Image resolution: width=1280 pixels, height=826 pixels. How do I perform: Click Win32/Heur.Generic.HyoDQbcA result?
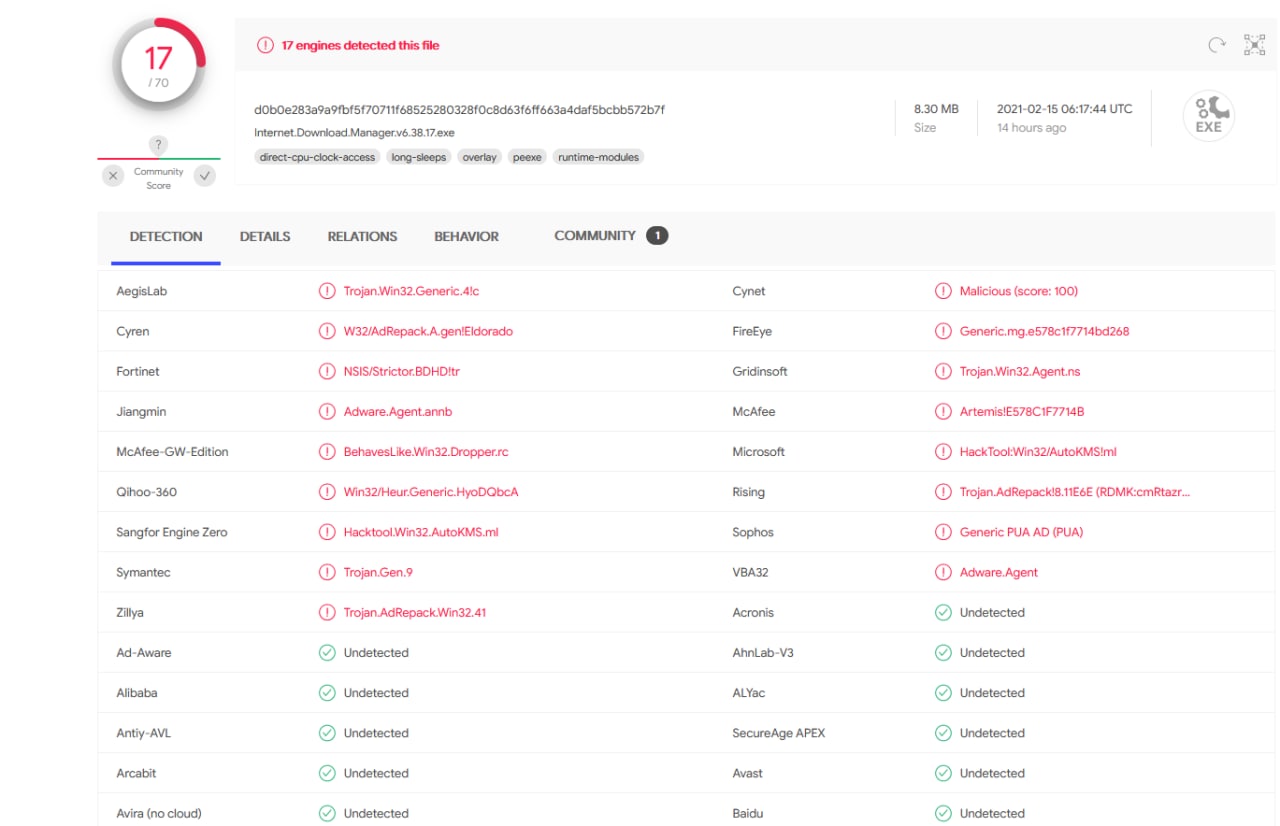431,492
